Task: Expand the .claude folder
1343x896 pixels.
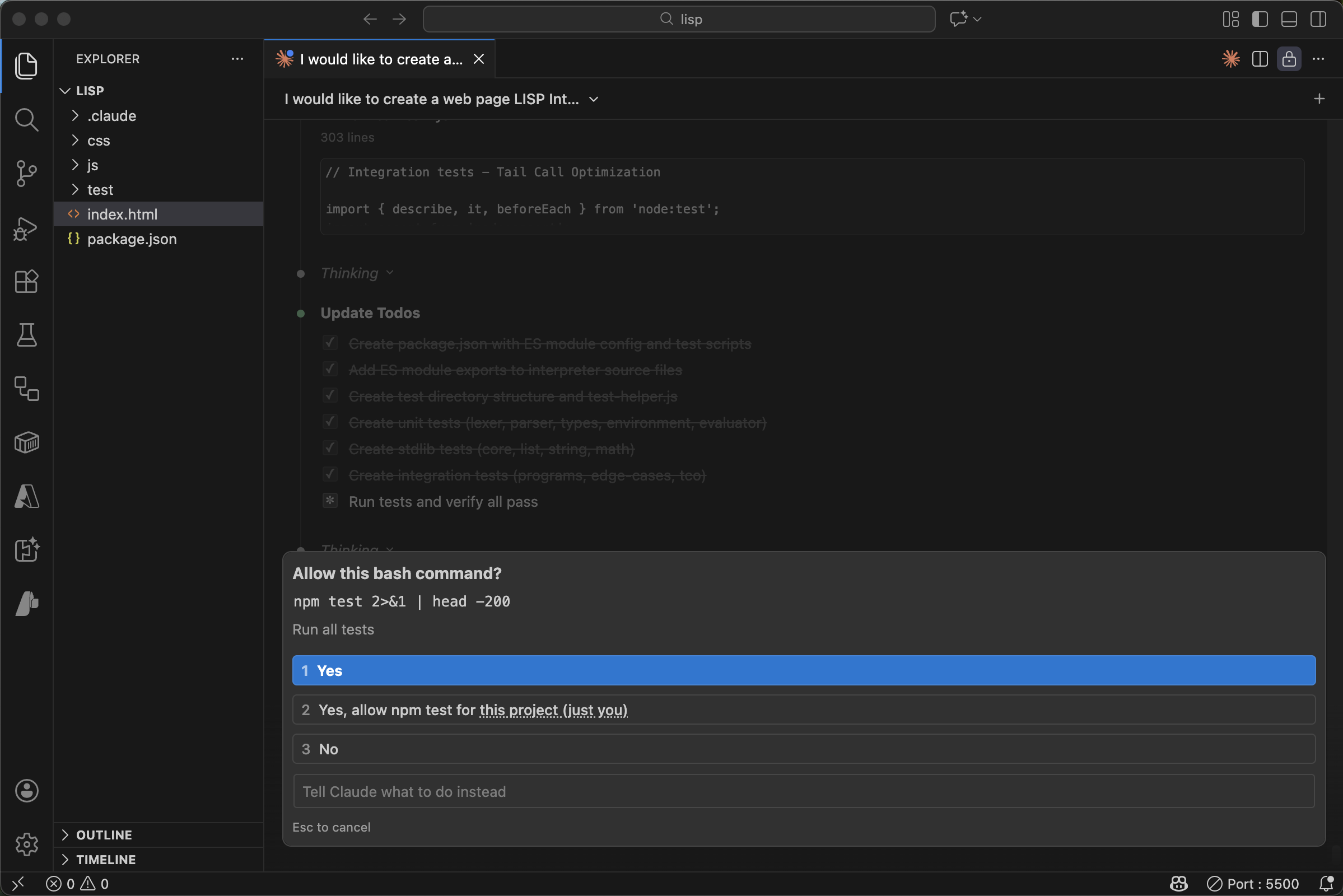Action: point(111,116)
